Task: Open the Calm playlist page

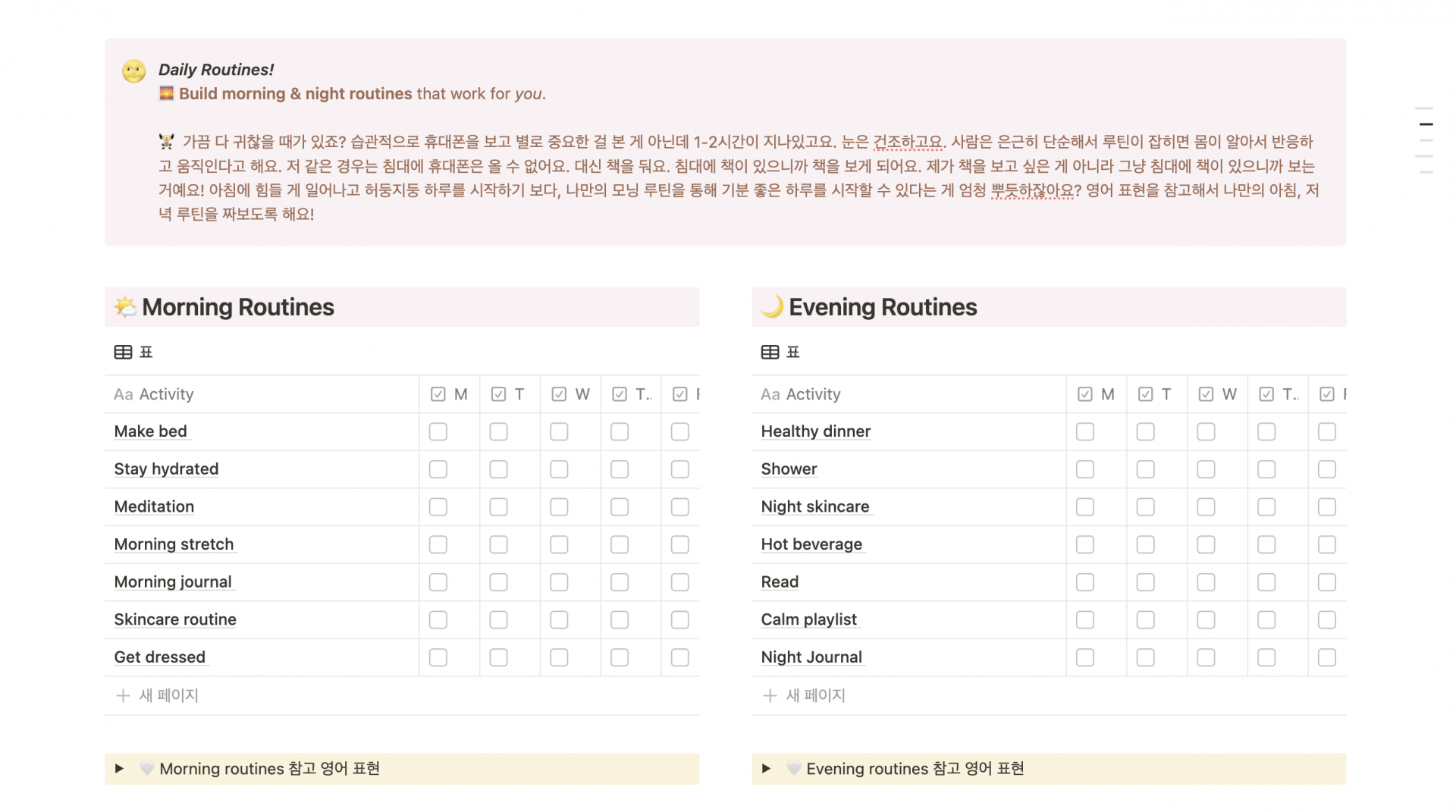Action: pyautogui.click(x=808, y=619)
